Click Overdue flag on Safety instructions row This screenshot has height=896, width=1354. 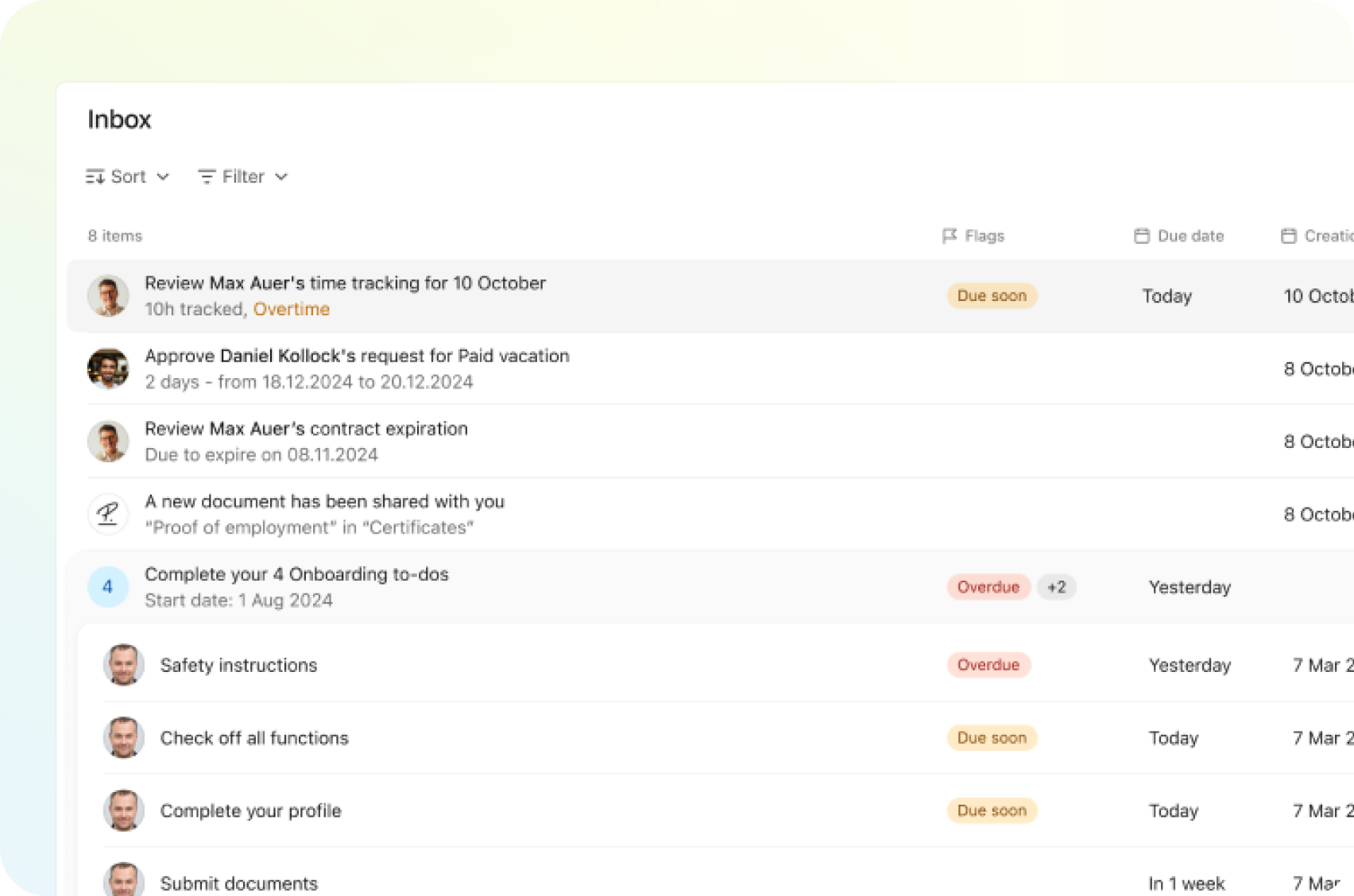click(x=988, y=665)
